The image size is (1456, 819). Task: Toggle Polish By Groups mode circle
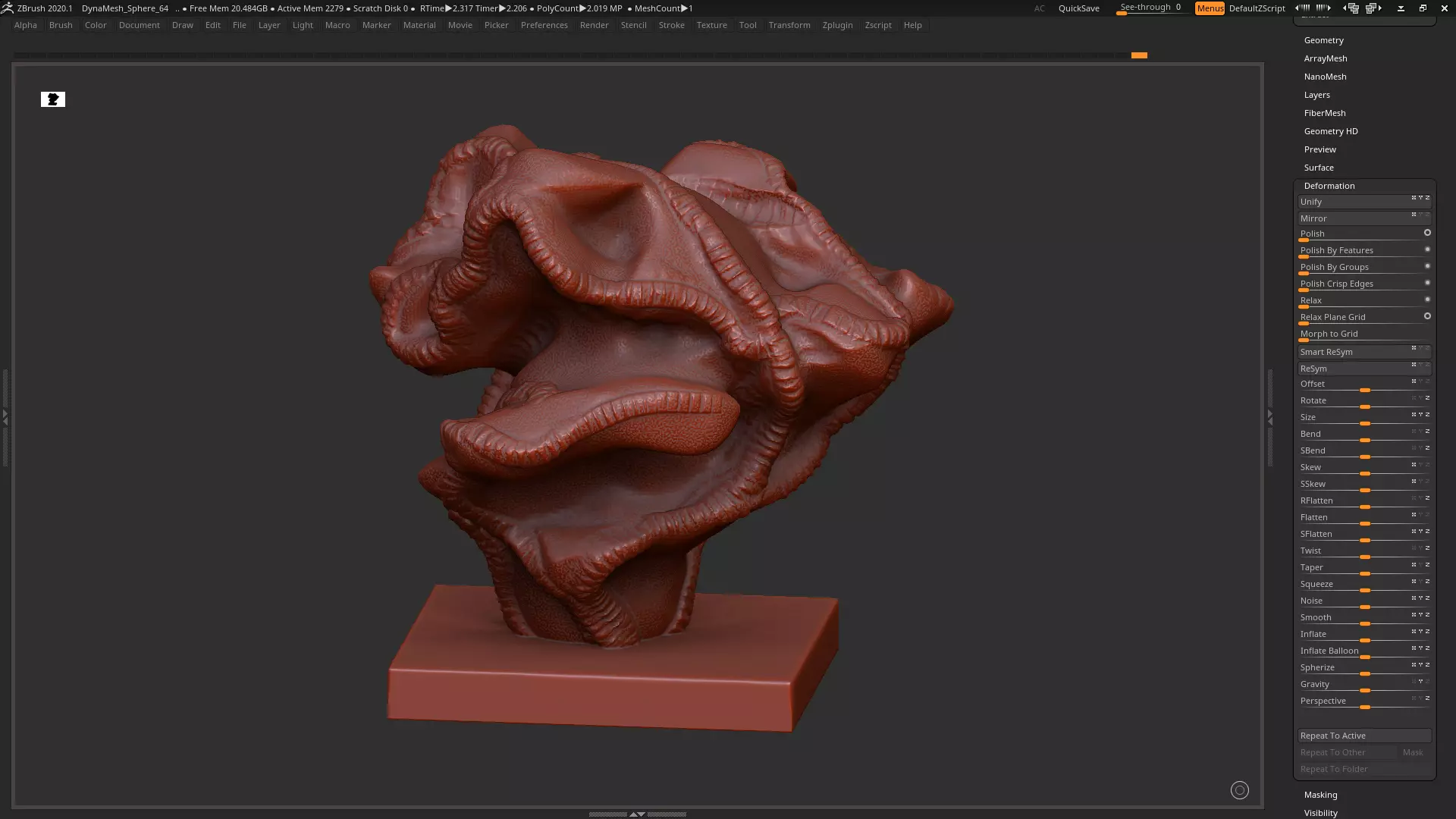click(x=1427, y=266)
